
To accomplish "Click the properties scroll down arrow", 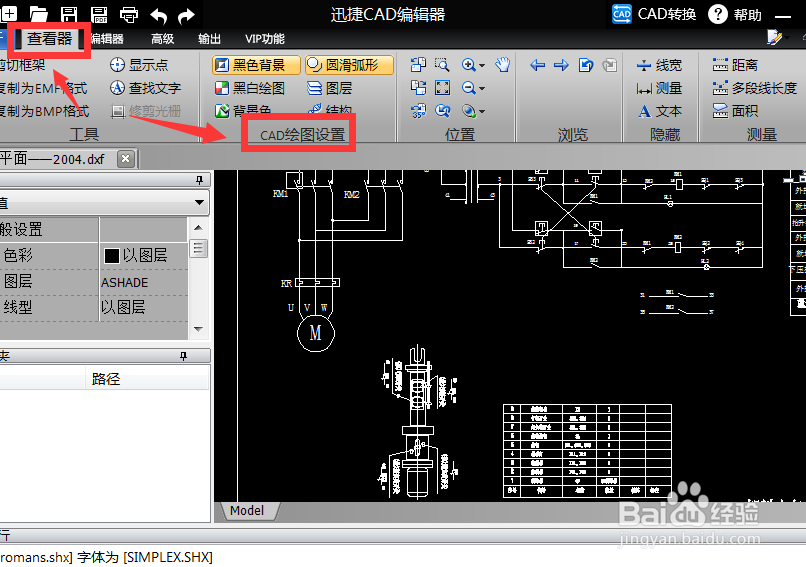I will tap(198, 329).
